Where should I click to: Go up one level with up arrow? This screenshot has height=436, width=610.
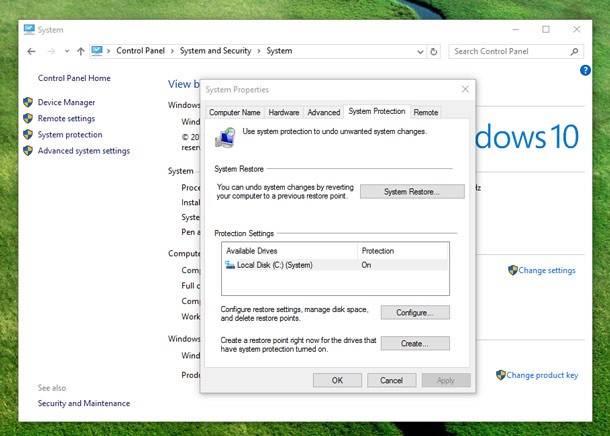tap(81, 51)
